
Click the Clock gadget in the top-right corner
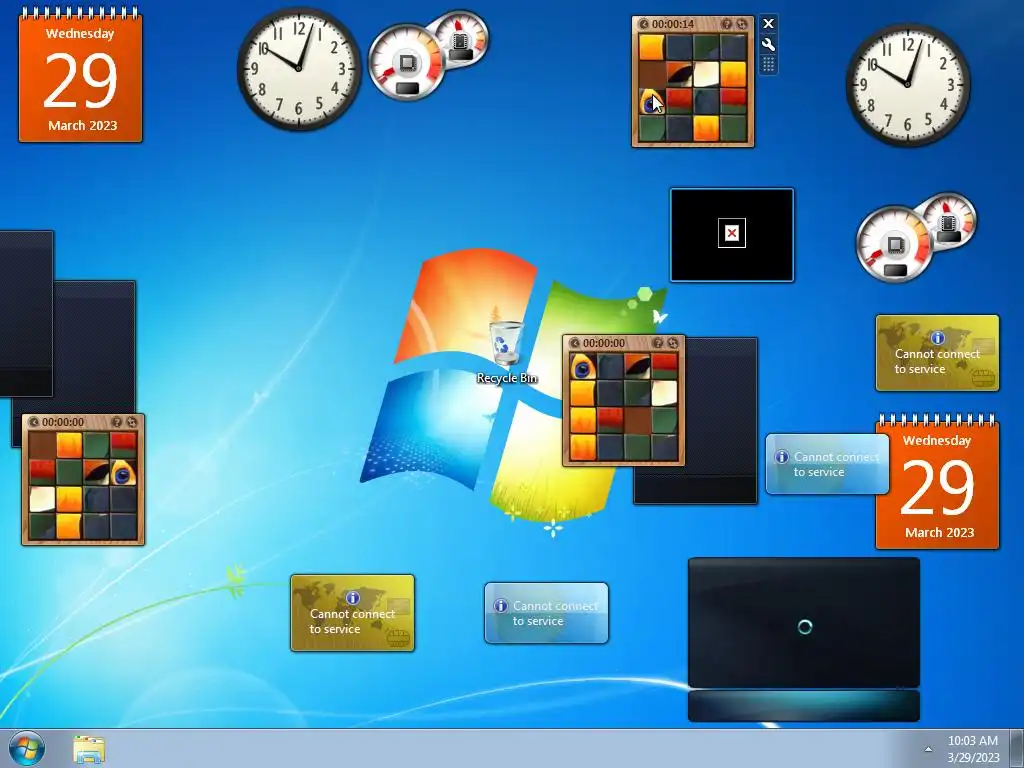tap(908, 85)
